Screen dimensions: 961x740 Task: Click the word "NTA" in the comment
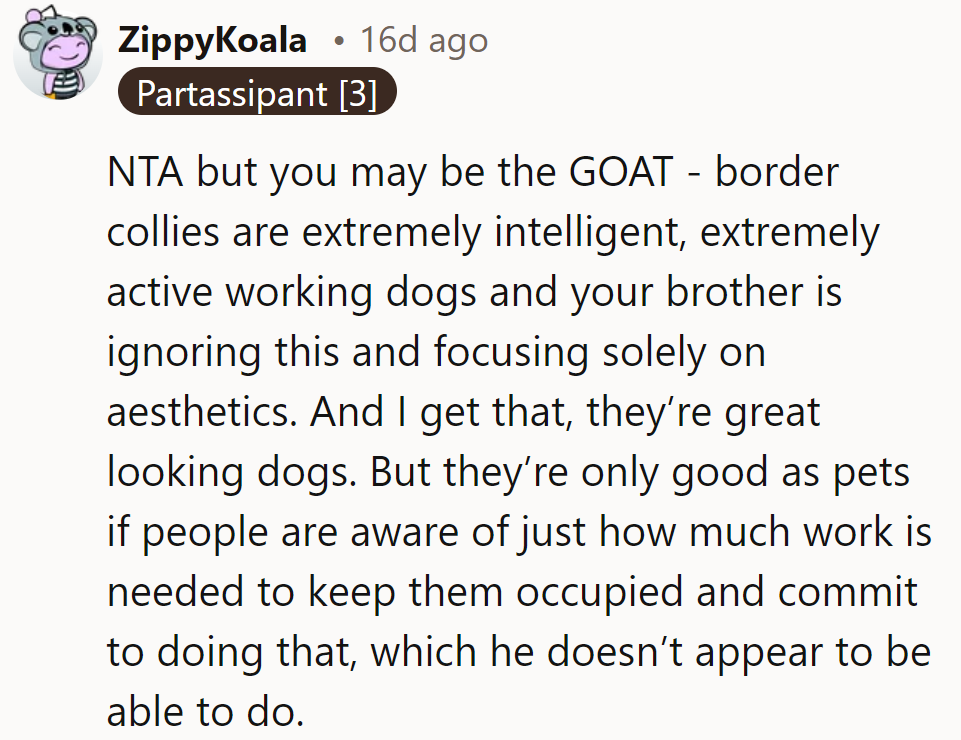145,174
